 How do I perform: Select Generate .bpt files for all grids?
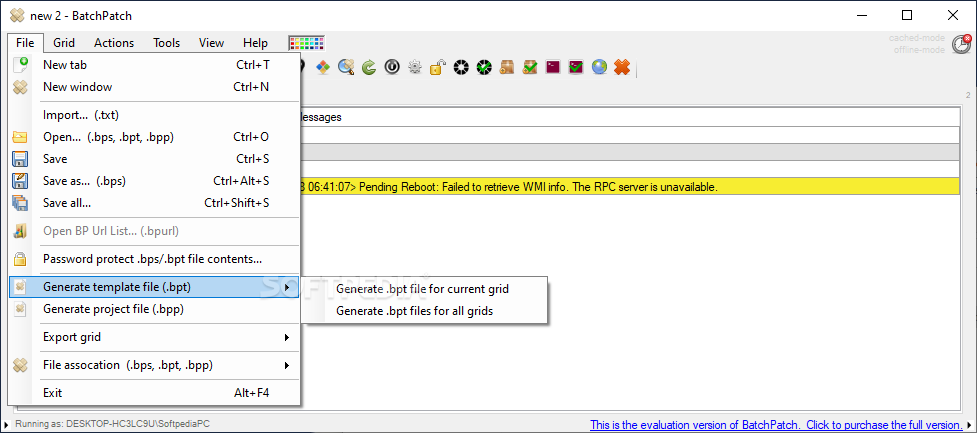tap(424, 310)
